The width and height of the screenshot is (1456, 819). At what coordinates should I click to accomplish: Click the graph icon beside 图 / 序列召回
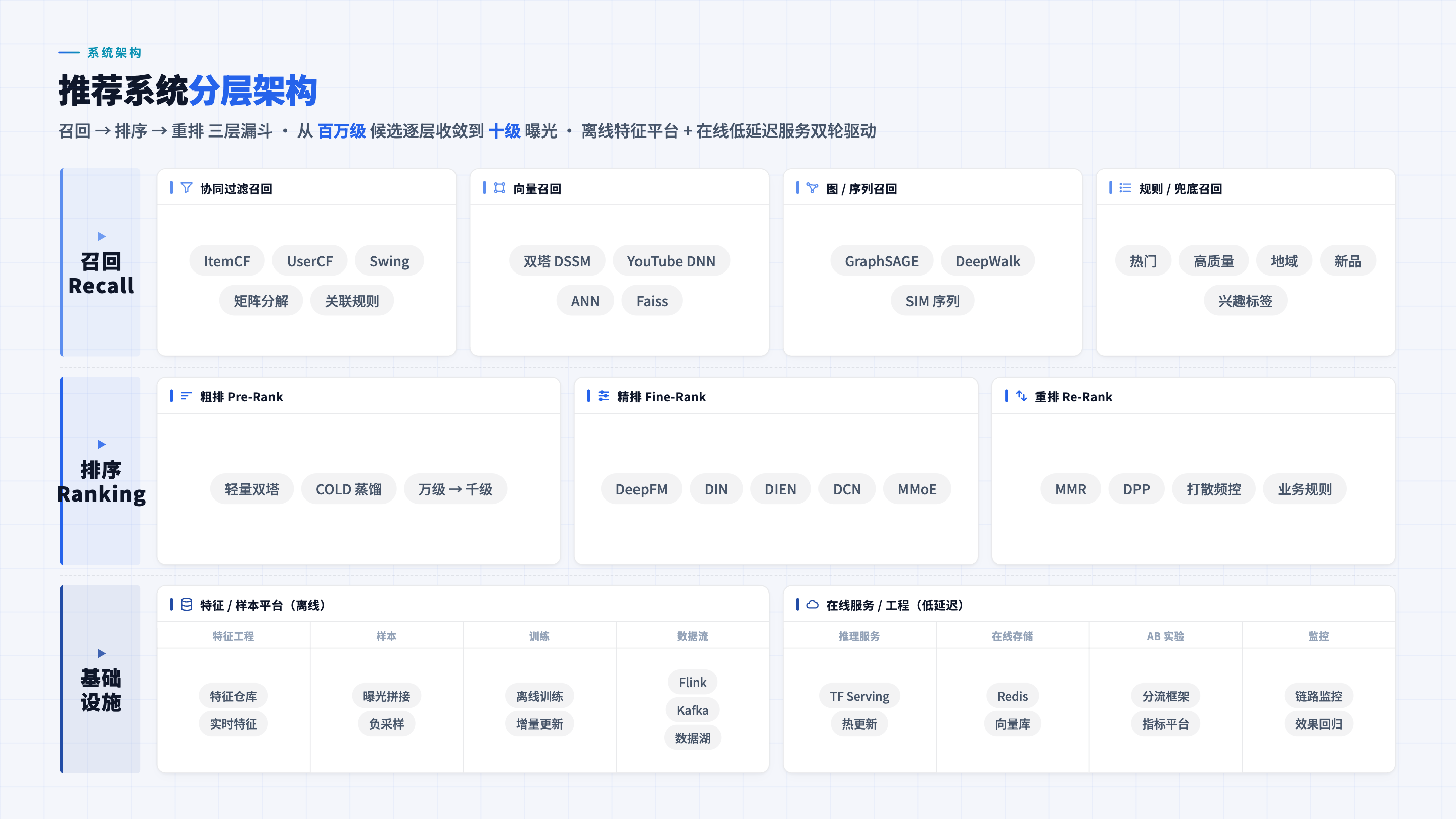coord(813,188)
